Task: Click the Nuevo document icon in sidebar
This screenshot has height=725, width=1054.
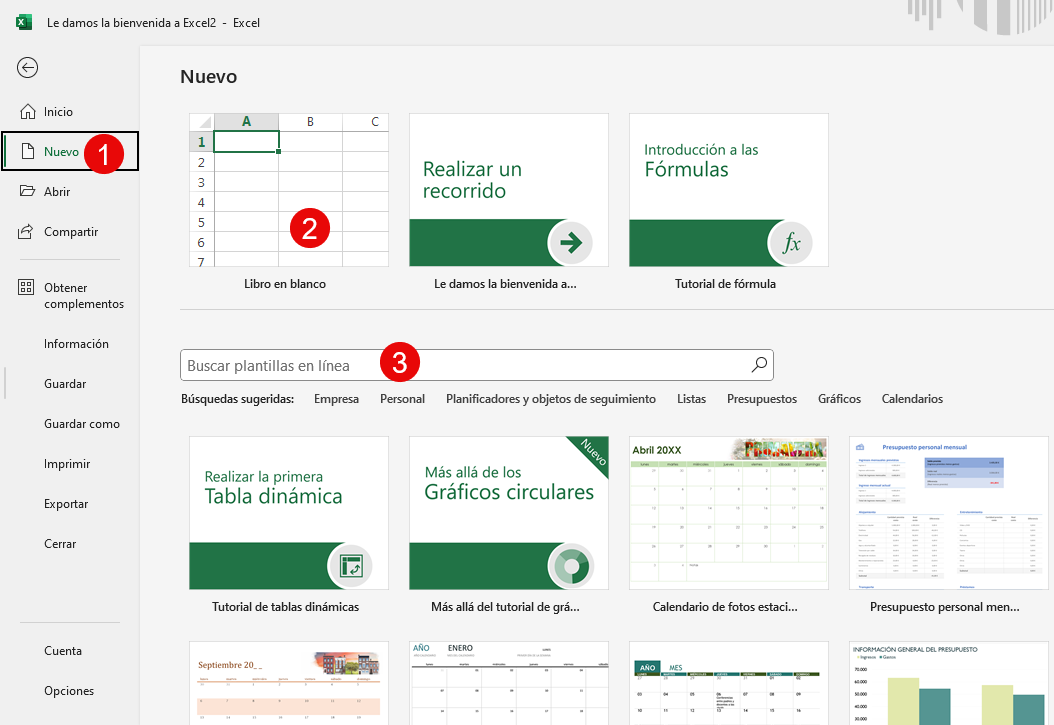Action: 28,151
